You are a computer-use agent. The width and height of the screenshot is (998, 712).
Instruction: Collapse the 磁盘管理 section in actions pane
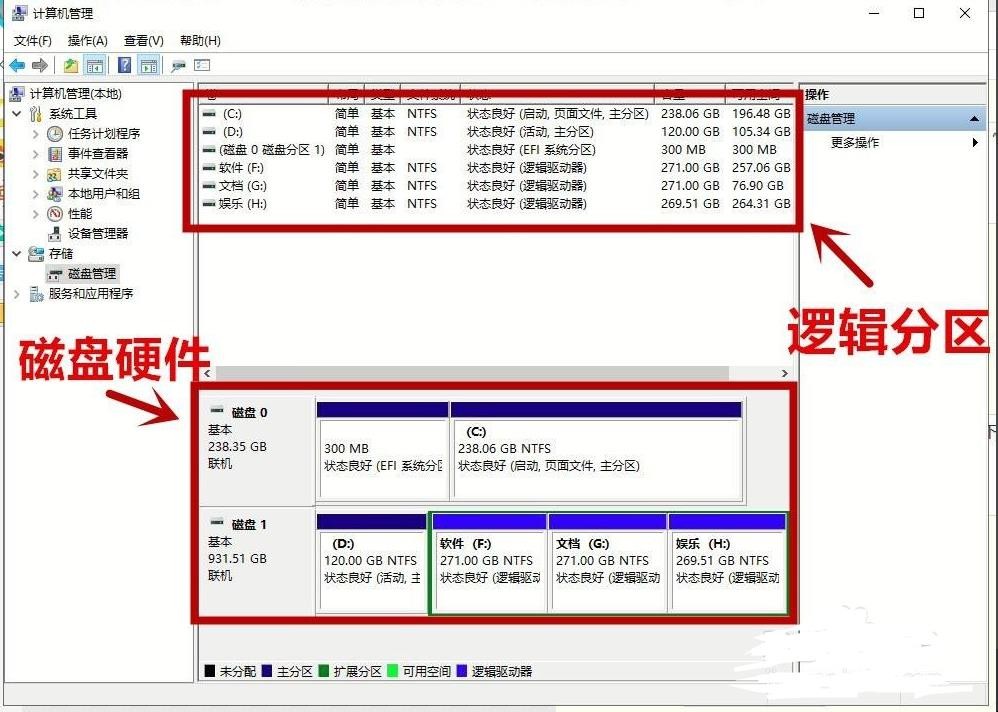[x=974, y=119]
